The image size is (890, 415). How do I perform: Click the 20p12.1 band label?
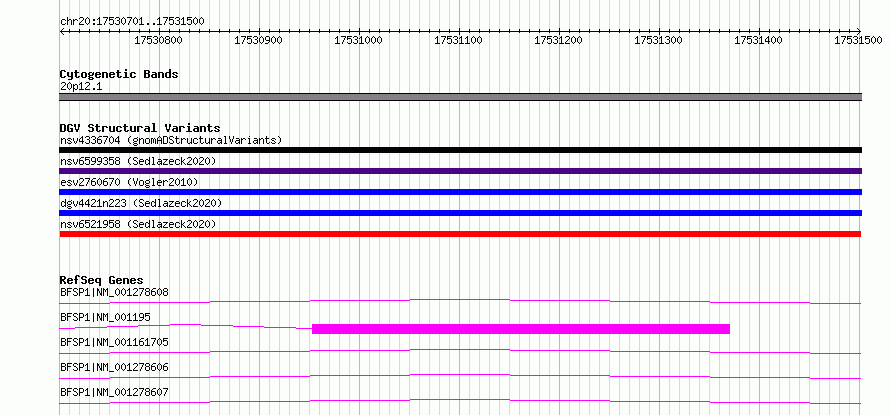tap(81, 87)
